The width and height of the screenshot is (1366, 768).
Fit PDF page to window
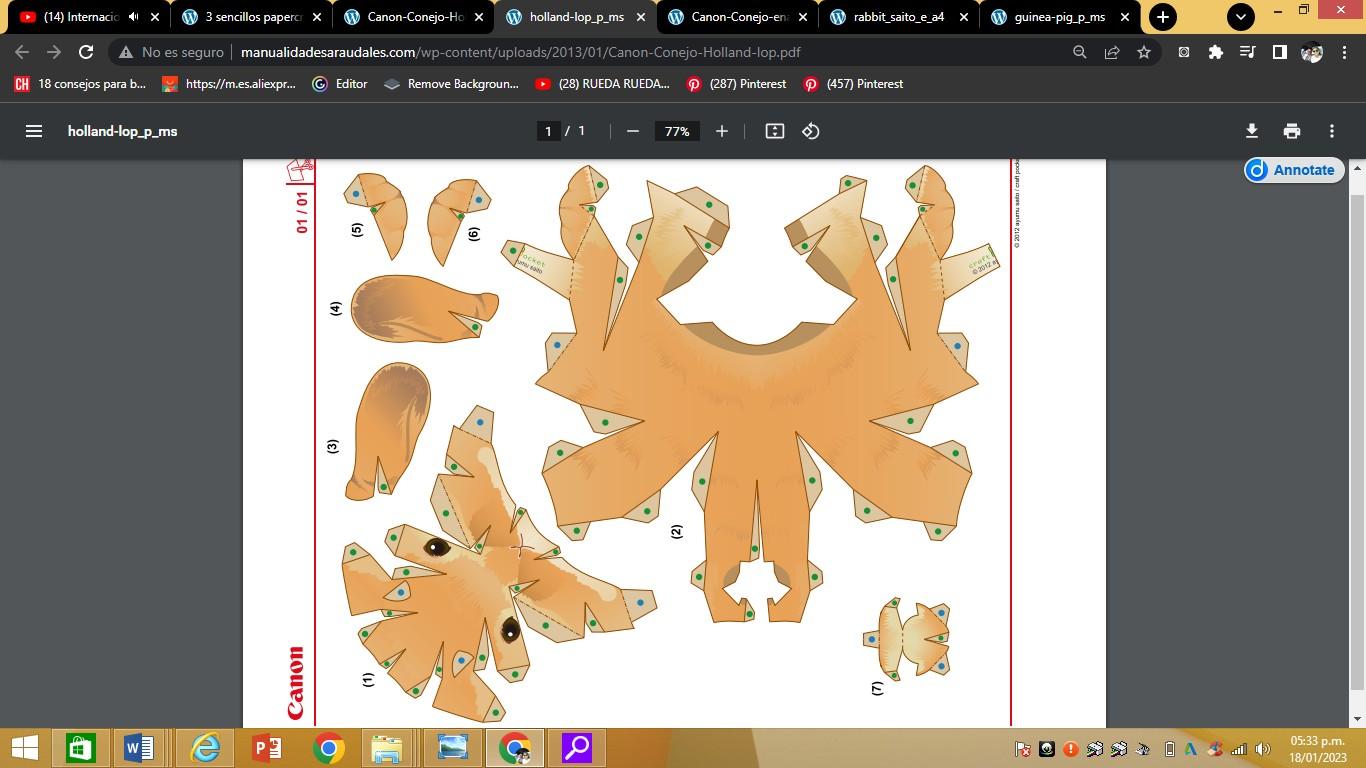(774, 131)
